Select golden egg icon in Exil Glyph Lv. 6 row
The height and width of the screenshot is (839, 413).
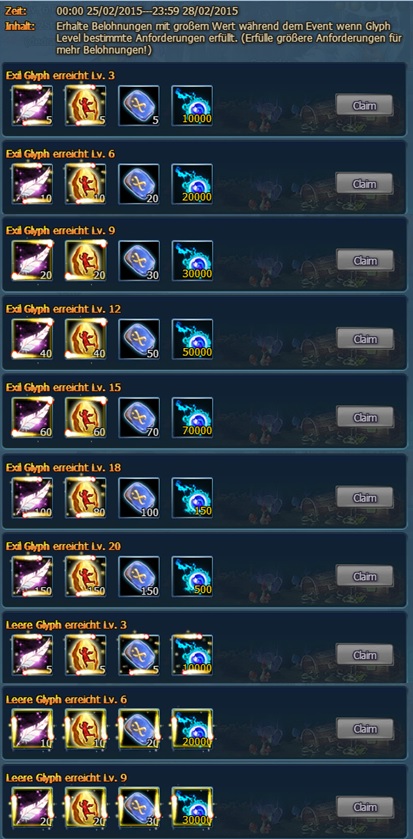click(x=86, y=184)
